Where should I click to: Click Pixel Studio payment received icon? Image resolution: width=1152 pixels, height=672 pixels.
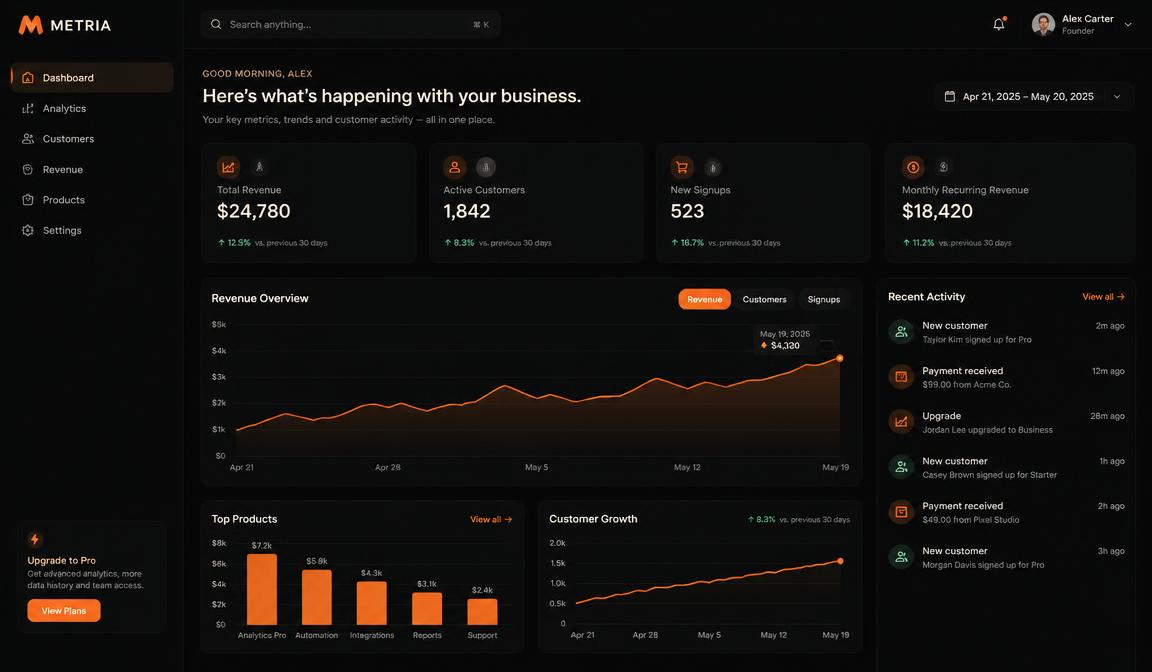pyautogui.click(x=901, y=512)
